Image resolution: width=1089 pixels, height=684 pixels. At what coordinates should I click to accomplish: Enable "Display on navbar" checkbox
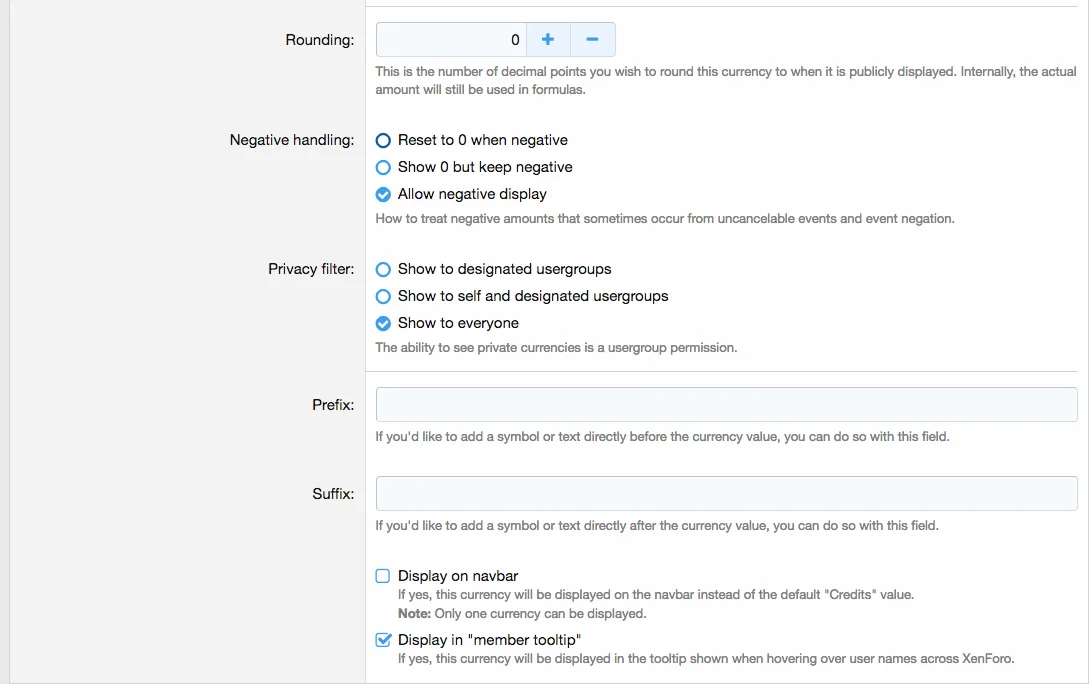[x=383, y=576]
